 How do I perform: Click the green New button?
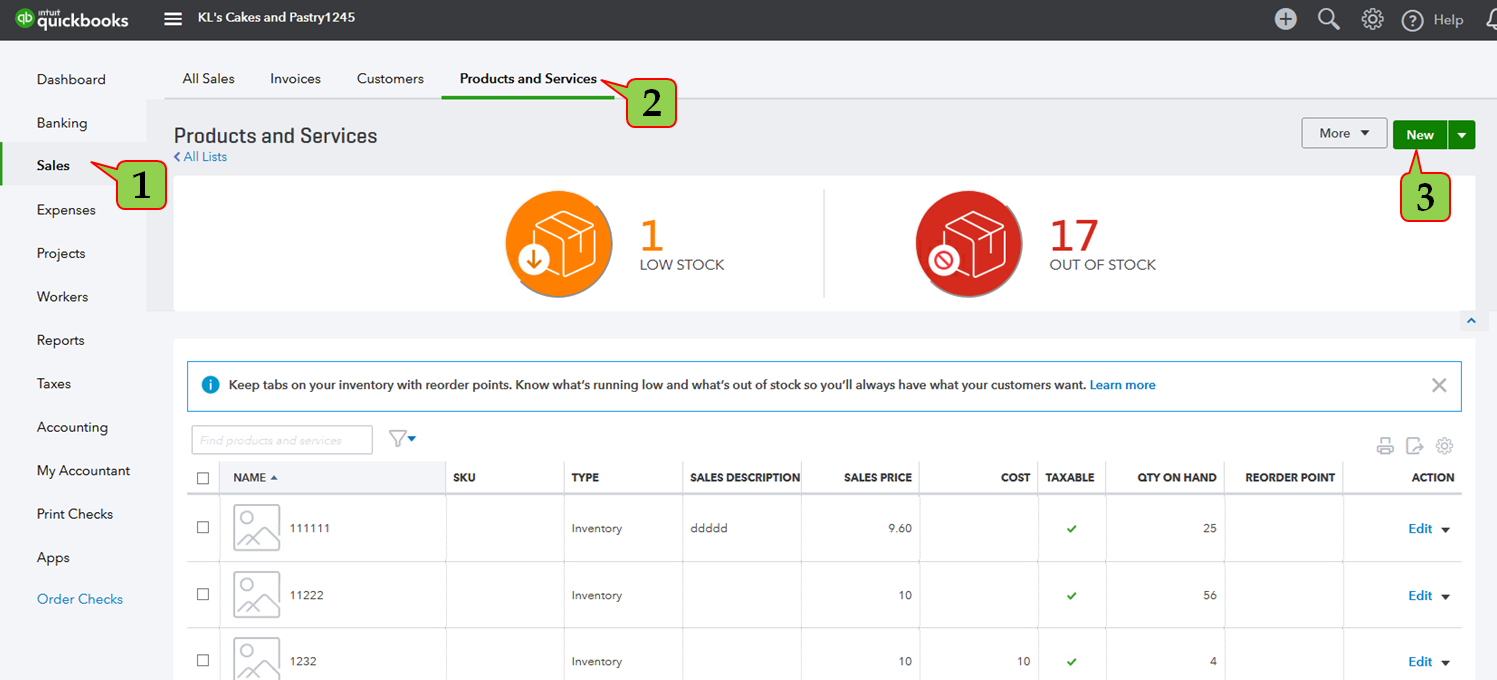[x=1420, y=134]
